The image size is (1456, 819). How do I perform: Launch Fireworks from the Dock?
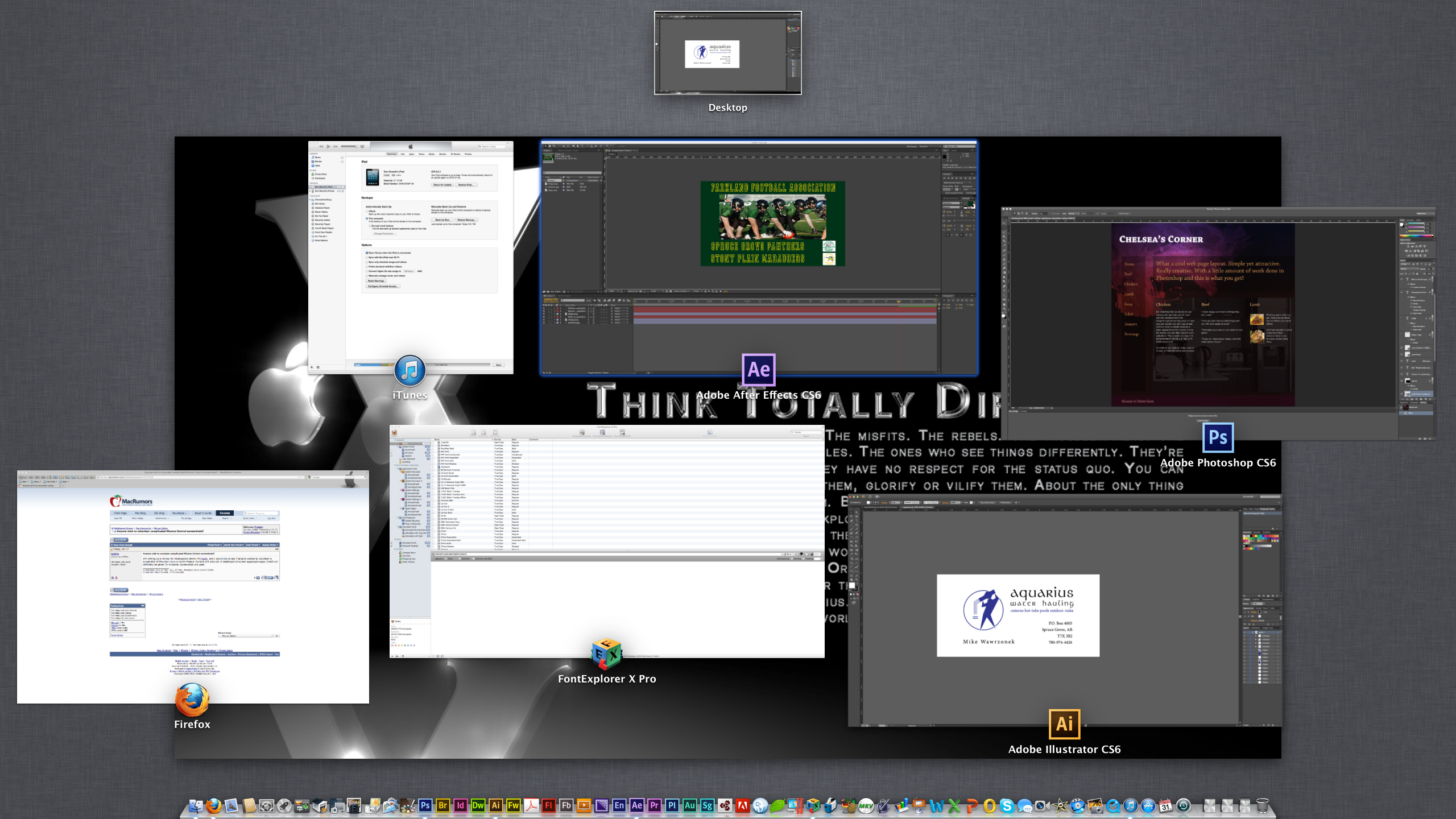514,805
